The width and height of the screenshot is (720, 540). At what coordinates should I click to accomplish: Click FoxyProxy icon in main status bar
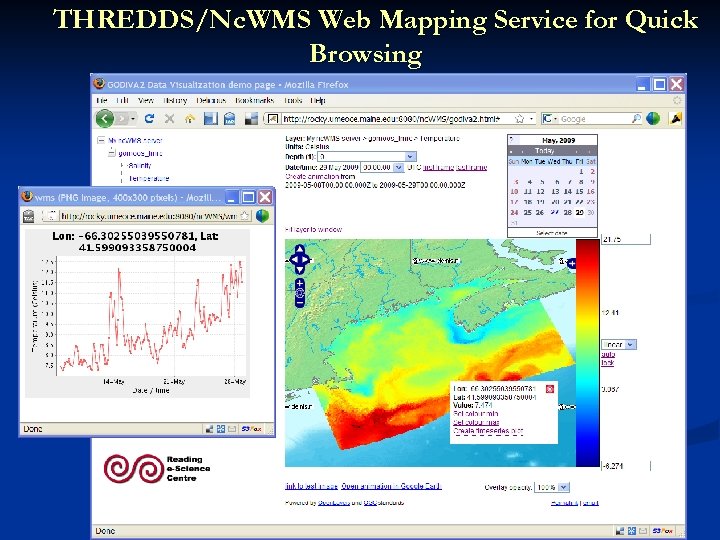663,530
